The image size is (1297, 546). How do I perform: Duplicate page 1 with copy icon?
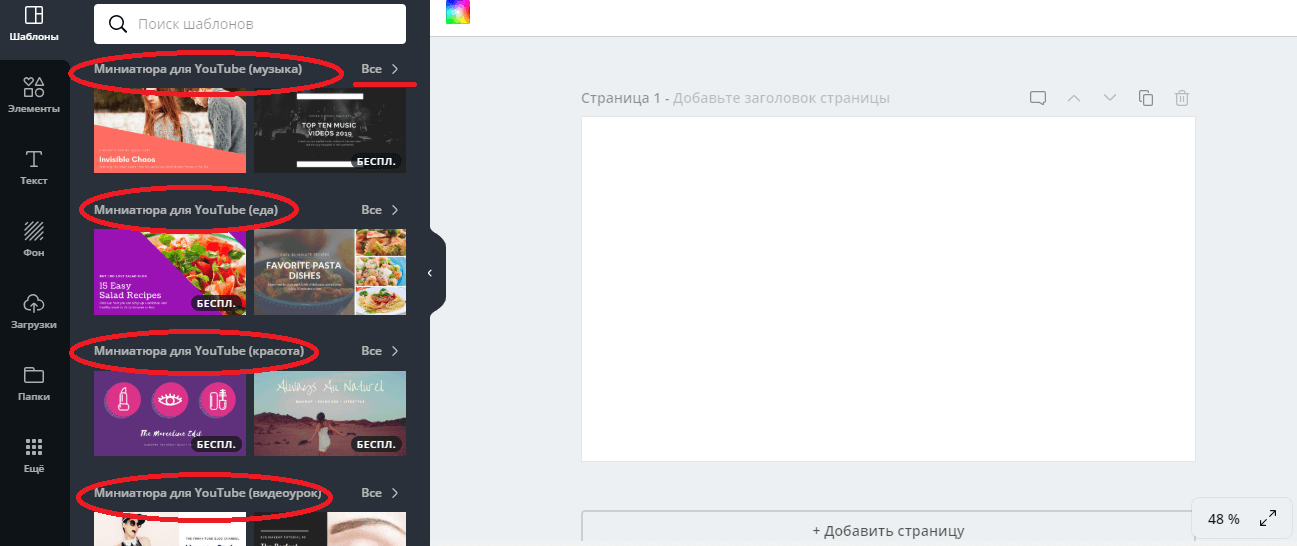[1146, 98]
